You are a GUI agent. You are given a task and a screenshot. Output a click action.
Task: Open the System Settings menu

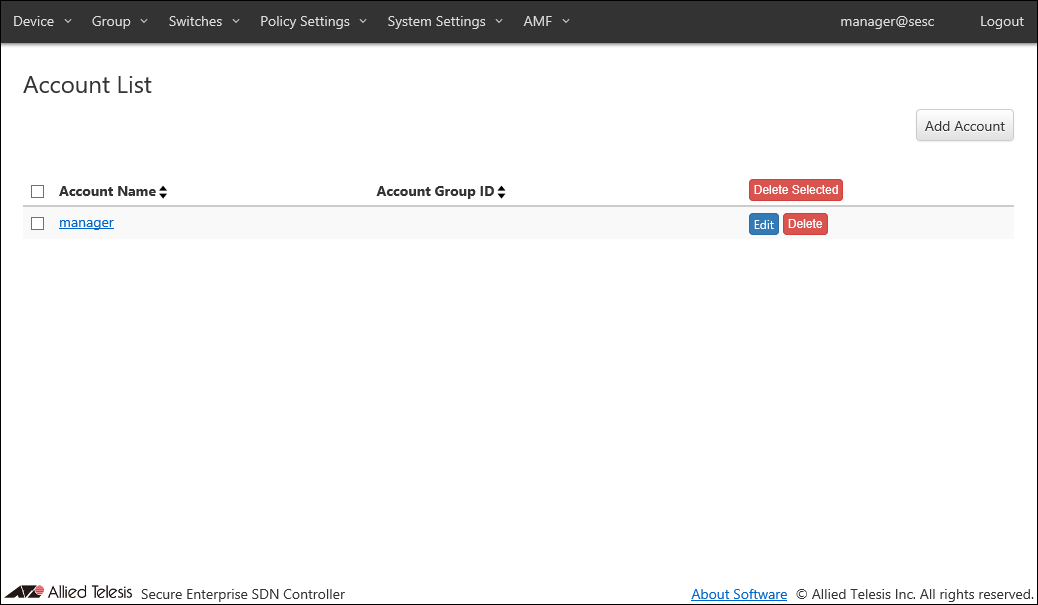coord(445,21)
